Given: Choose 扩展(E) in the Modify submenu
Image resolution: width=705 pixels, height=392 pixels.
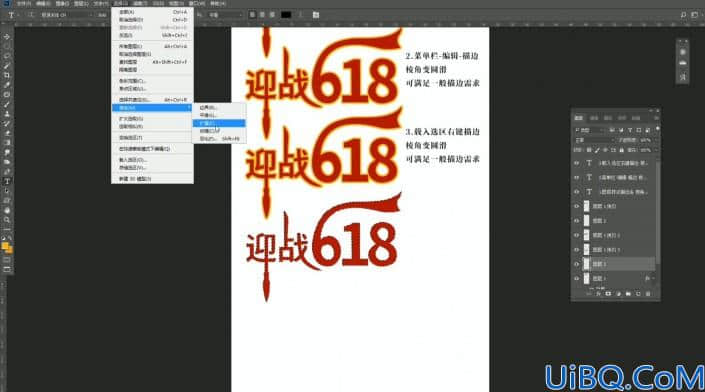Looking at the screenshot, I should (219, 123).
